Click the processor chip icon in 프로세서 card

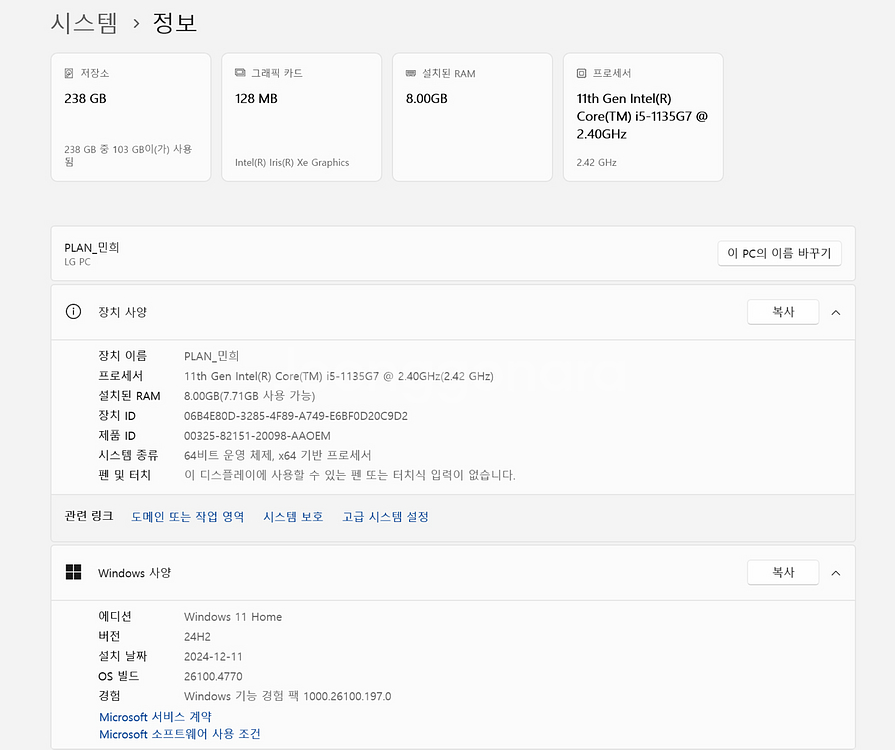click(x=581, y=73)
